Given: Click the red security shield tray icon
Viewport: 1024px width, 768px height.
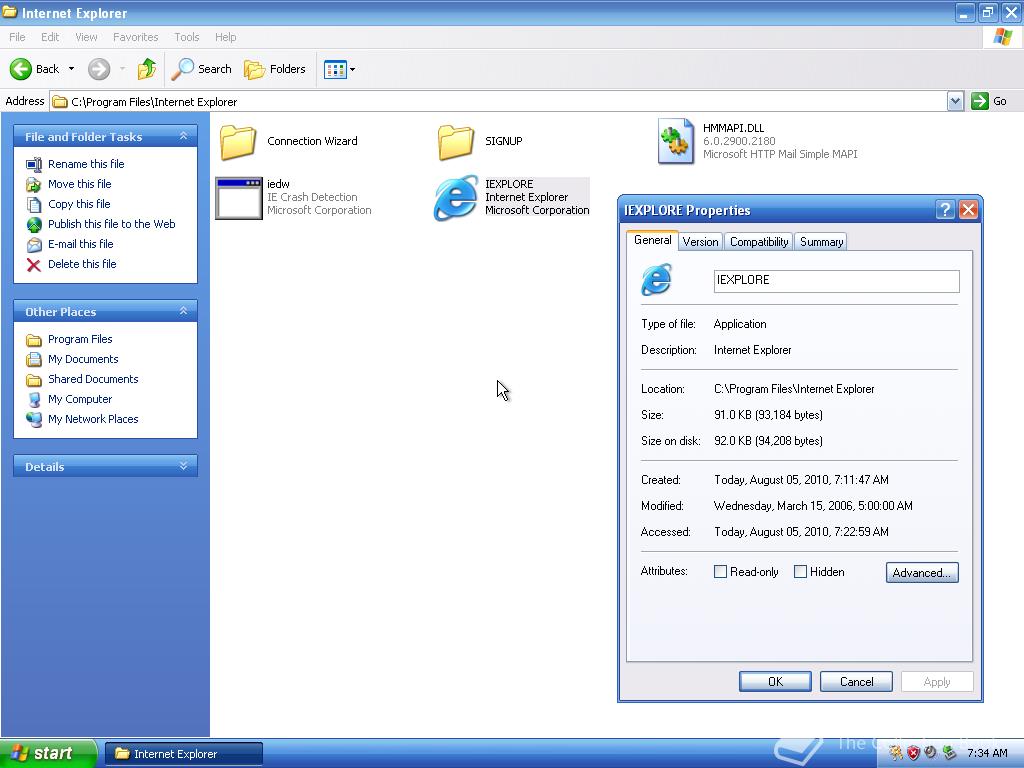Looking at the screenshot, I should [913, 753].
